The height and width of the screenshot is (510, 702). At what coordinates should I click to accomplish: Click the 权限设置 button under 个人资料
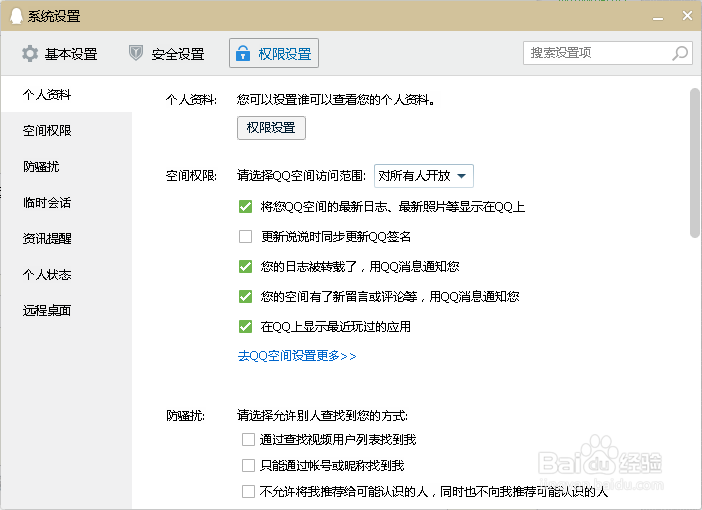click(271, 128)
